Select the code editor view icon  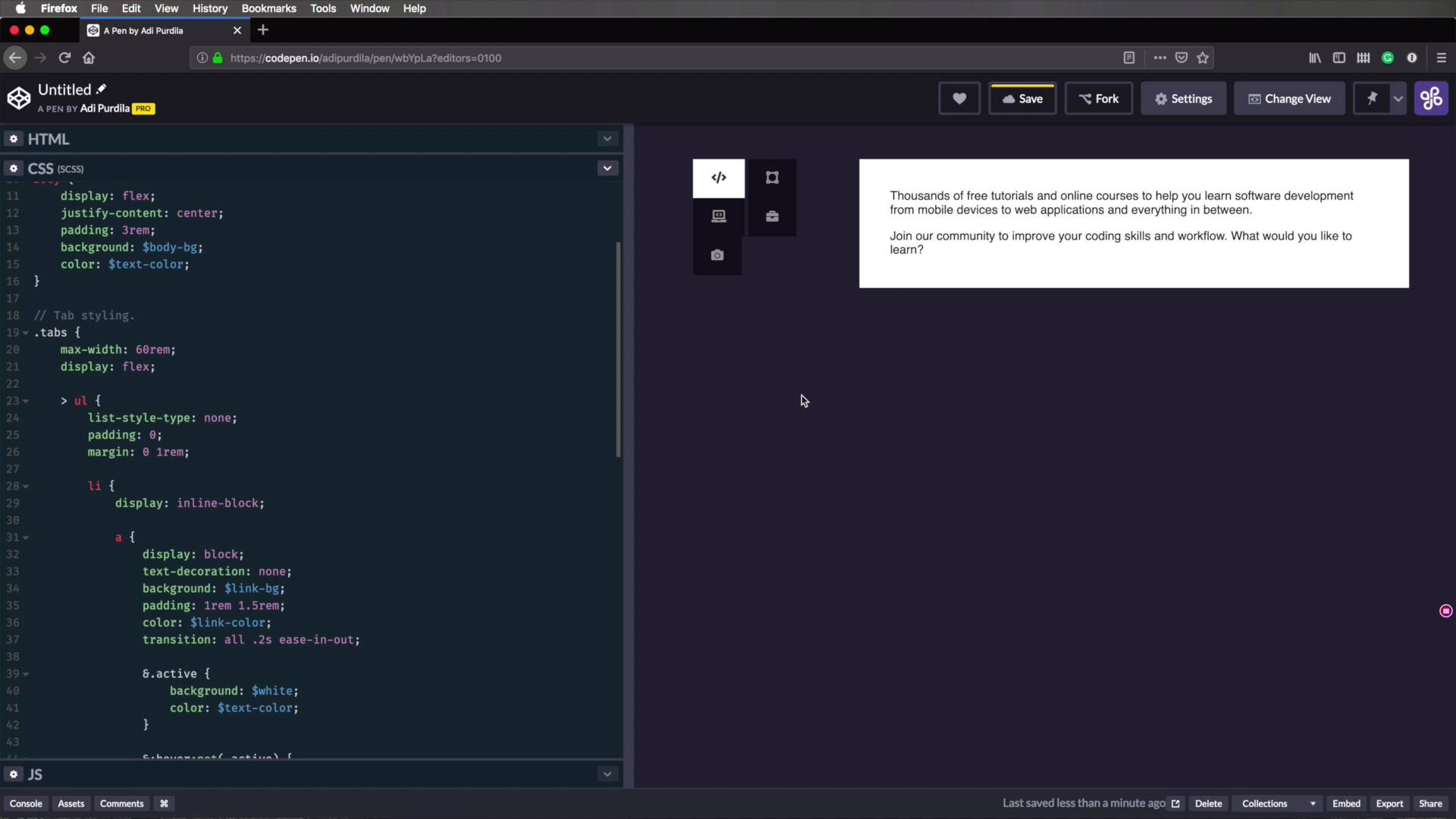coord(718,177)
